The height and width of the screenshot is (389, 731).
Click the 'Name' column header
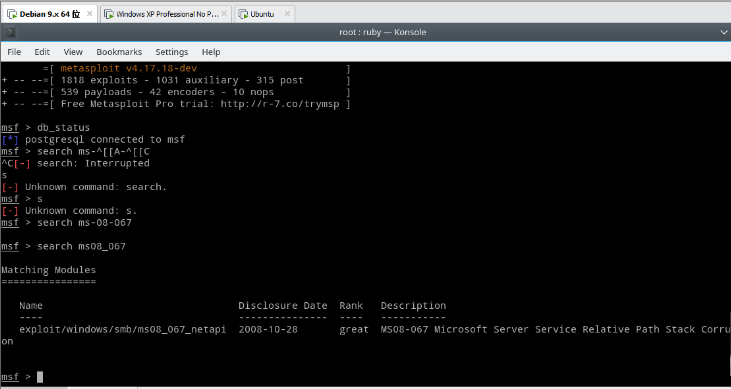[x=31, y=306]
